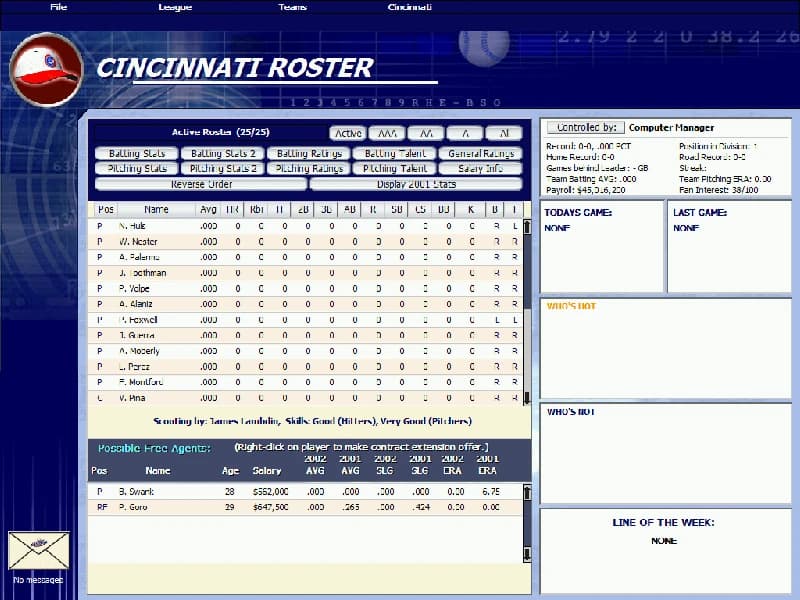This screenshot has width=800, height=600.
Task: Show the Batting Stats view
Action: pos(135,153)
